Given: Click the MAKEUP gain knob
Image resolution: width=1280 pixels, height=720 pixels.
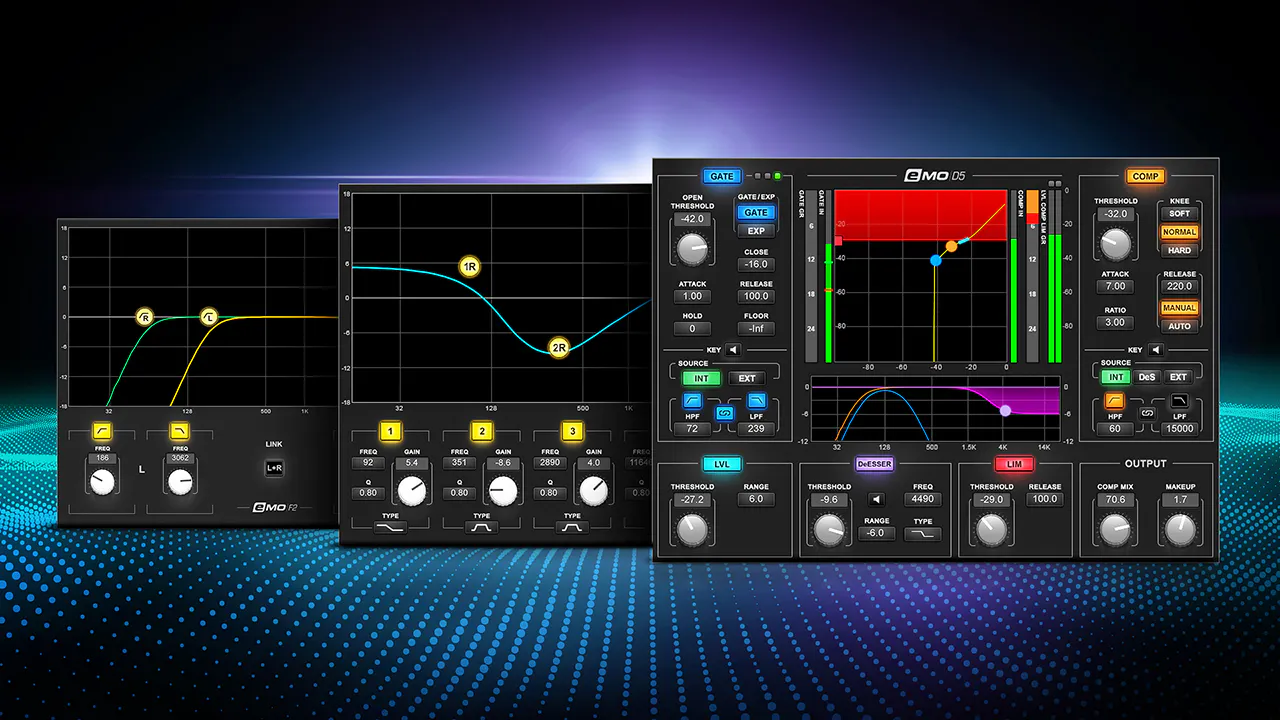Looking at the screenshot, I should click(x=1180, y=529).
